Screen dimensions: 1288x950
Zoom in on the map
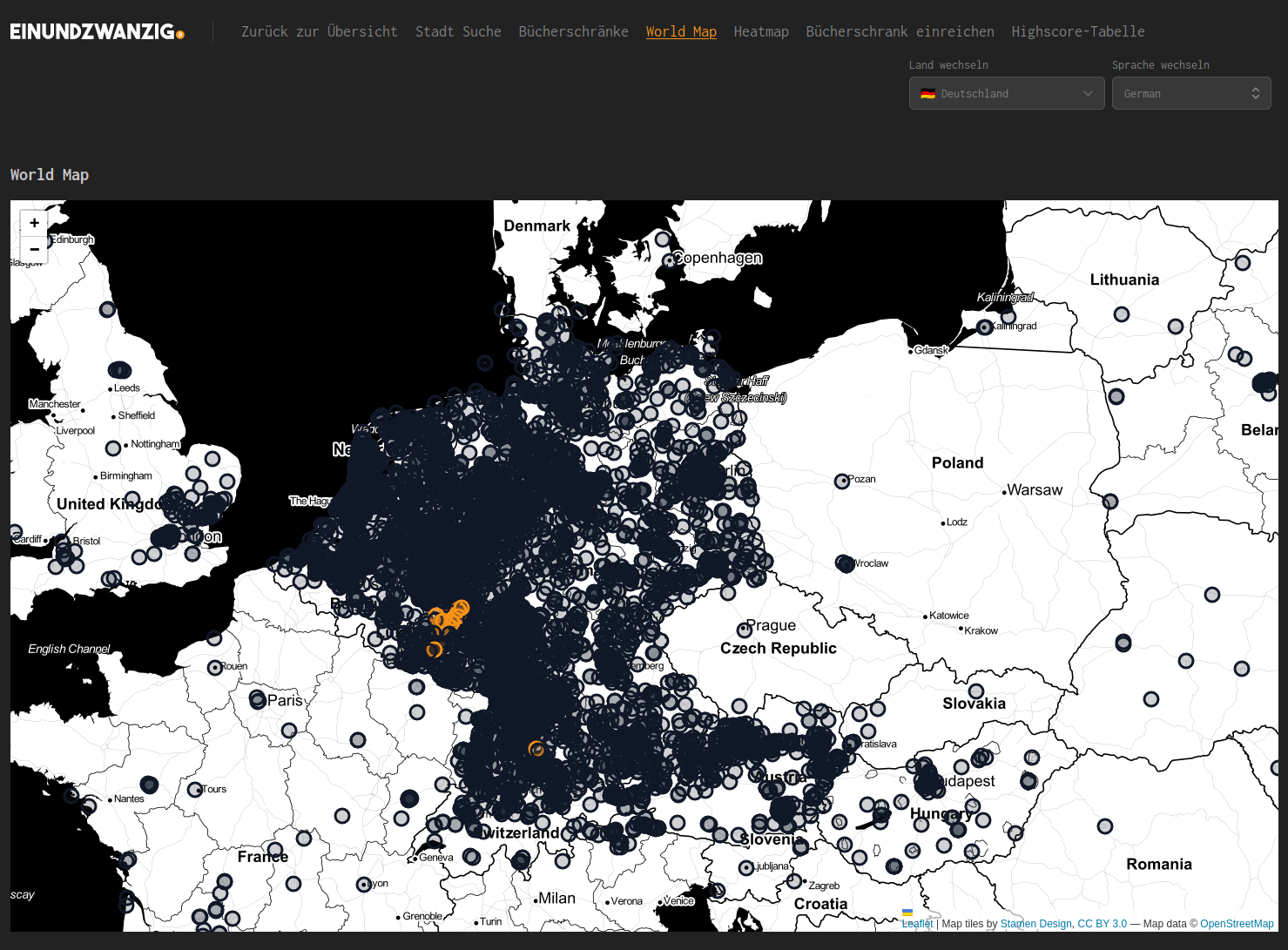(34, 223)
